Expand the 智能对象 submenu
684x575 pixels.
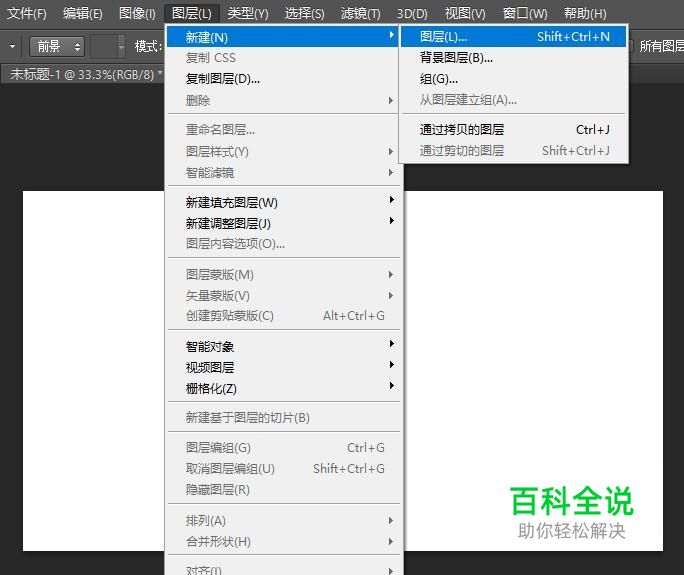[284, 346]
